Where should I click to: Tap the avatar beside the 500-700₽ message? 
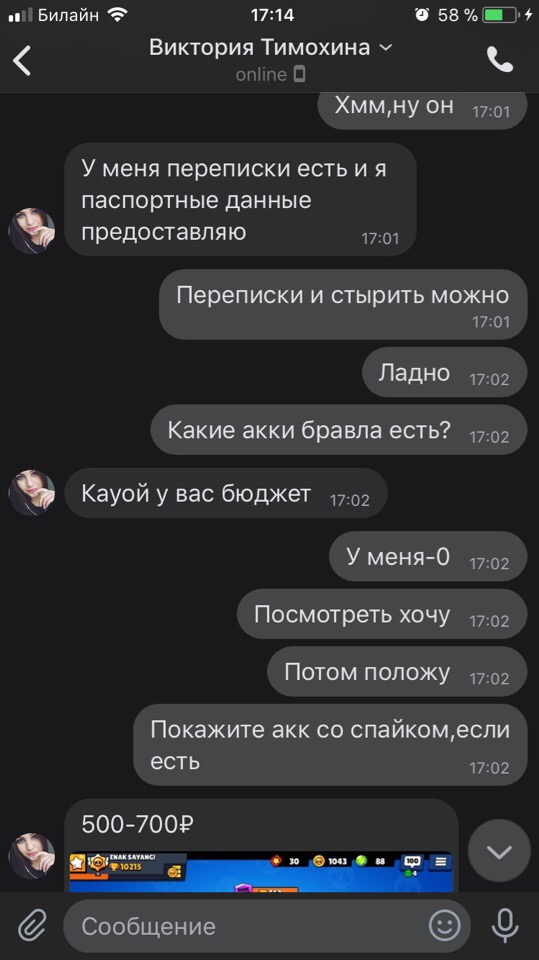[32, 856]
